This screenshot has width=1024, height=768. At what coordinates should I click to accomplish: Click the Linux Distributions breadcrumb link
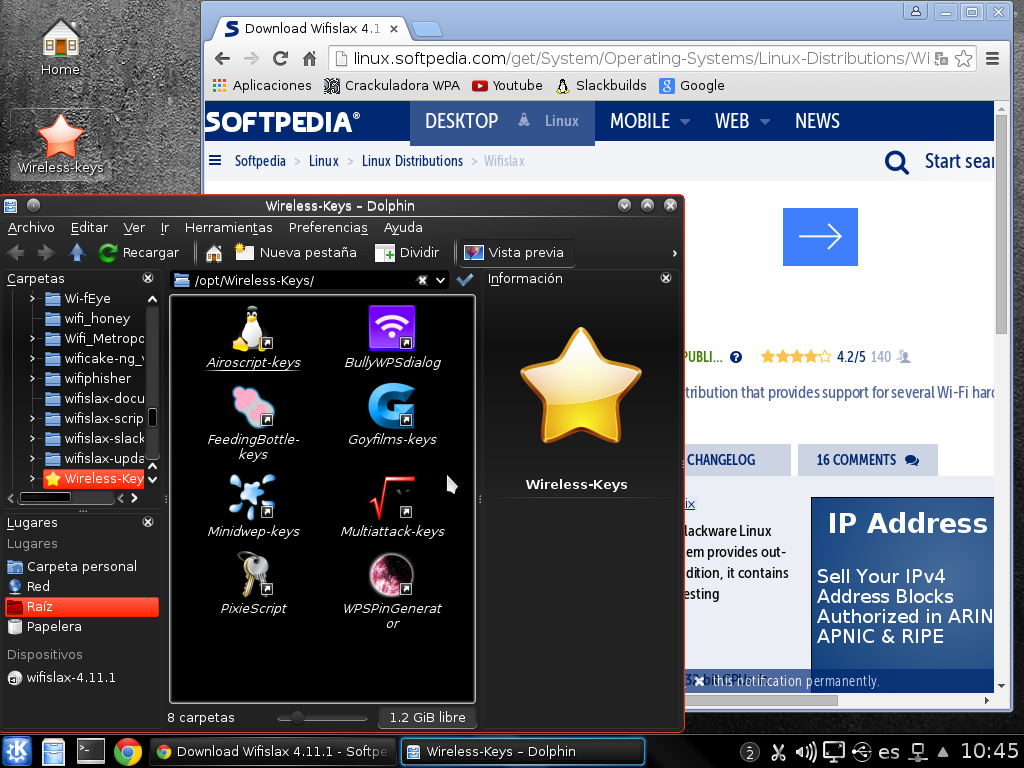tap(412, 161)
